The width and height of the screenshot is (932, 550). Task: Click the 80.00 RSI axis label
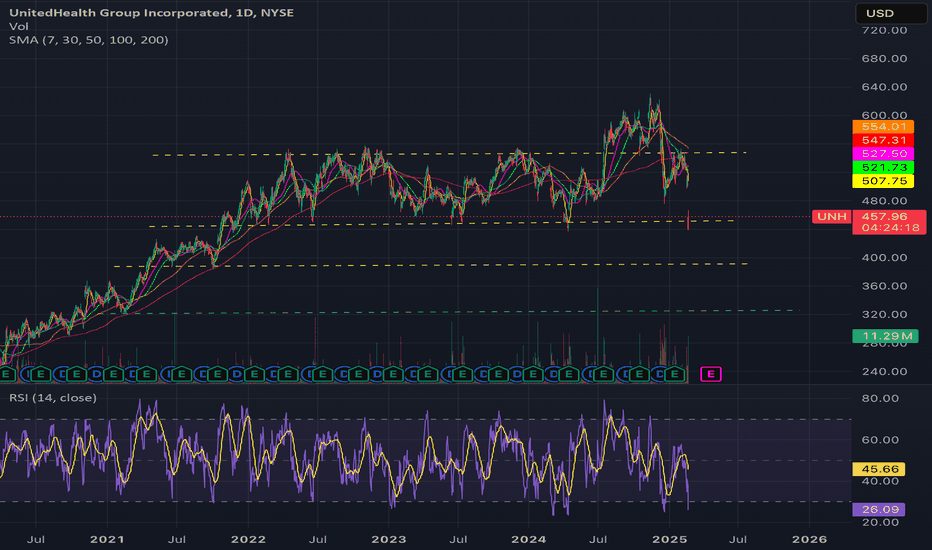[x=880, y=398]
